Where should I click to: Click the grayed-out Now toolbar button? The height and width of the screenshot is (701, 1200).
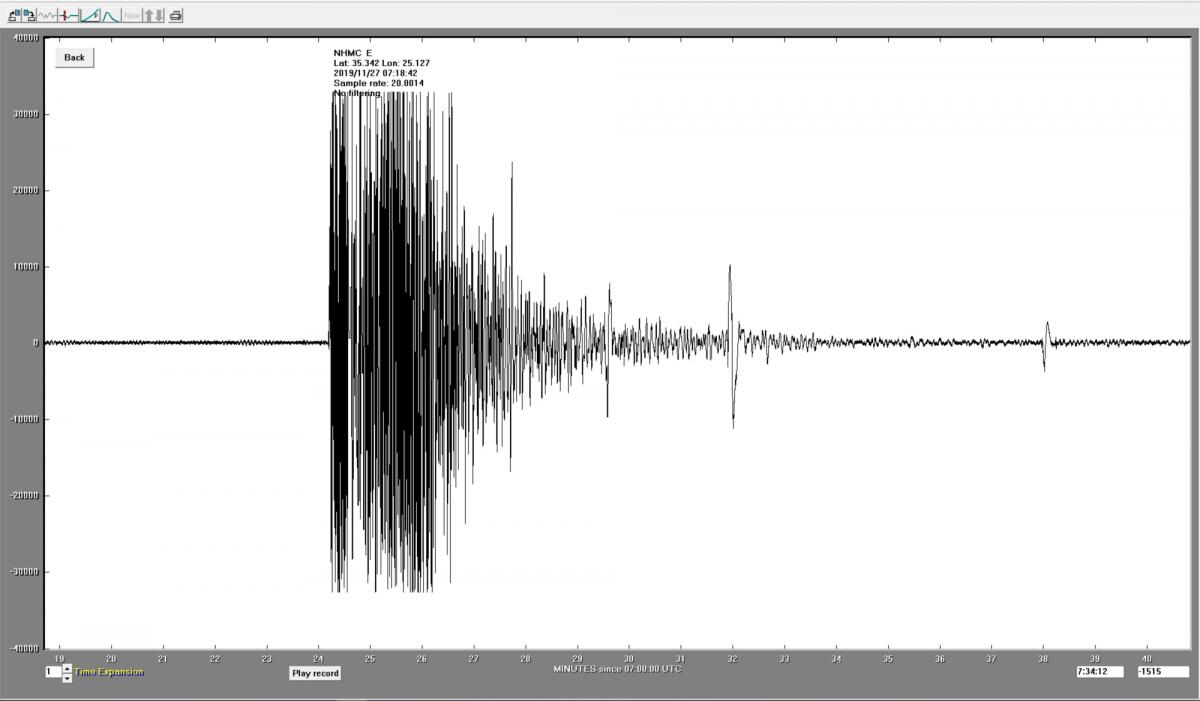click(132, 16)
